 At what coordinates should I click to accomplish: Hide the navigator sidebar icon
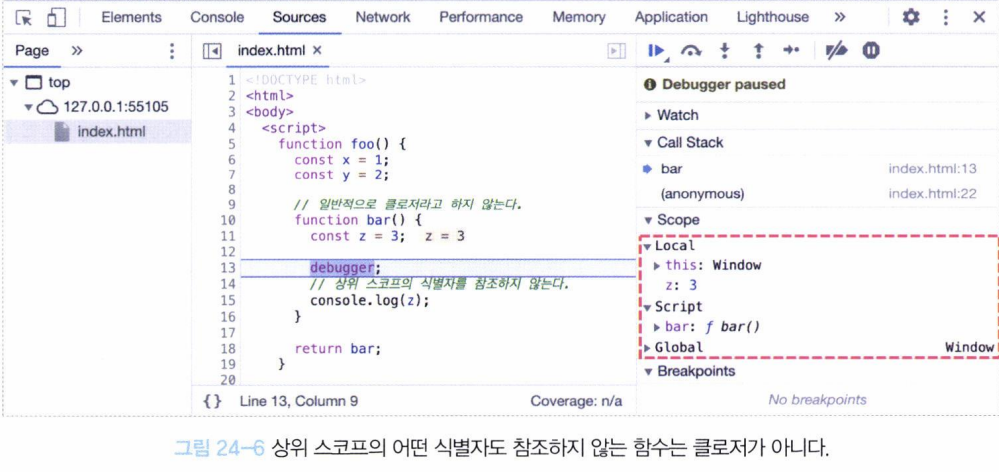click(x=211, y=51)
